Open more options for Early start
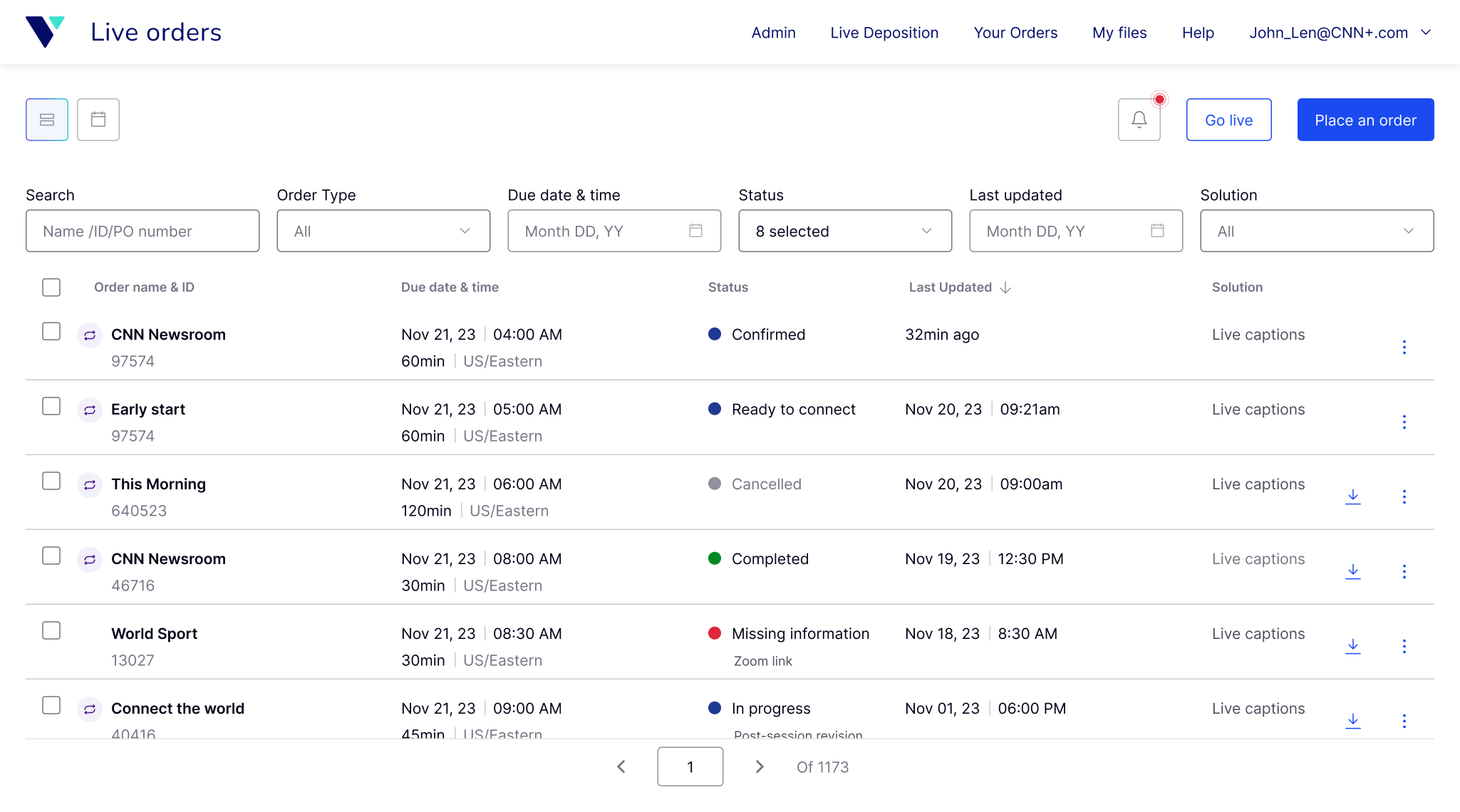This screenshot has width=1460, height=812. [1404, 422]
